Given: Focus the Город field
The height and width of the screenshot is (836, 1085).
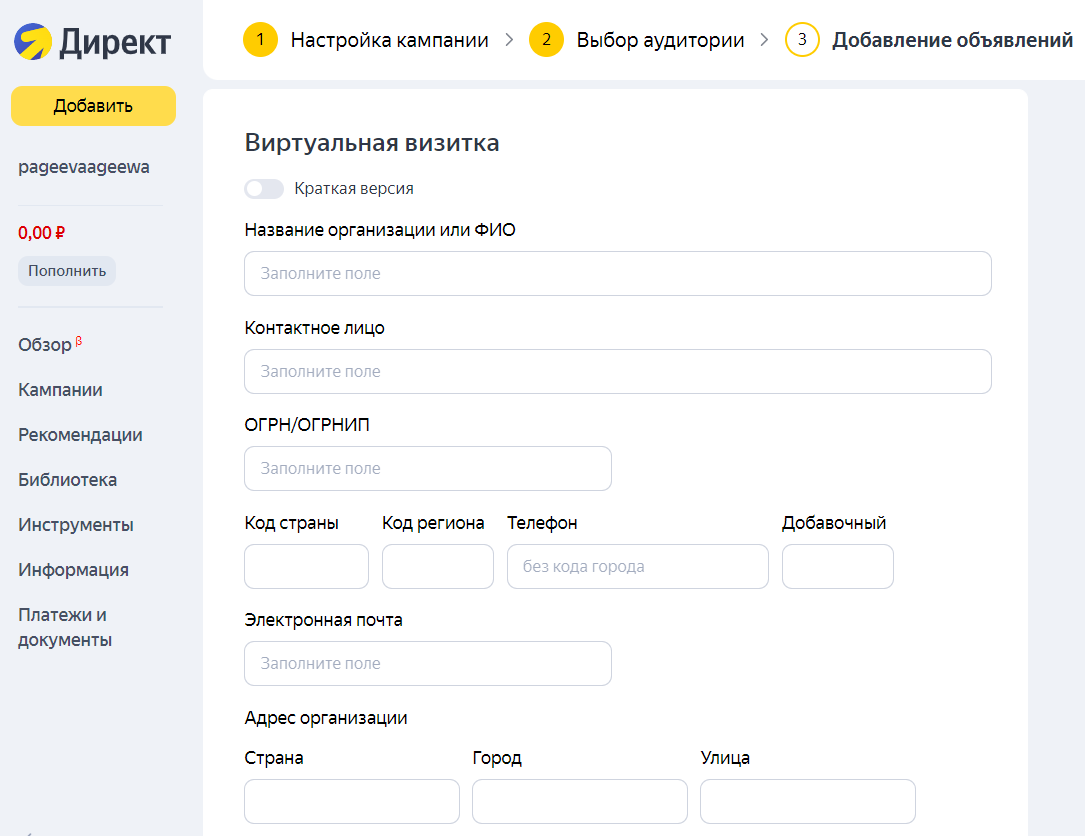Looking at the screenshot, I should (580, 801).
